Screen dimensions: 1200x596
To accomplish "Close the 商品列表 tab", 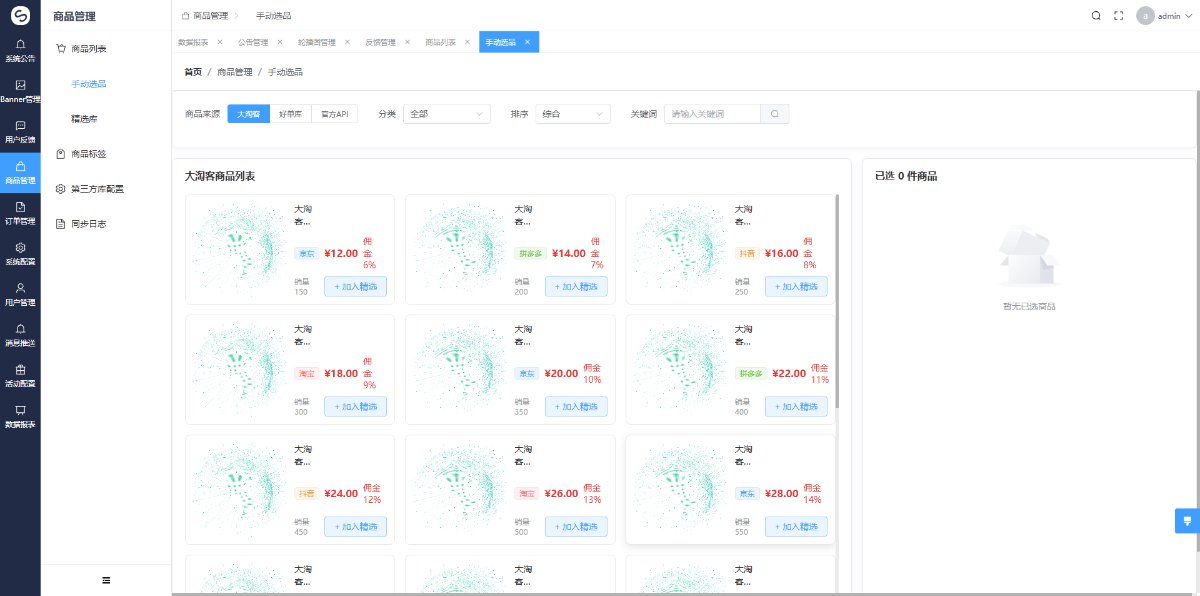I will tap(467, 42).
